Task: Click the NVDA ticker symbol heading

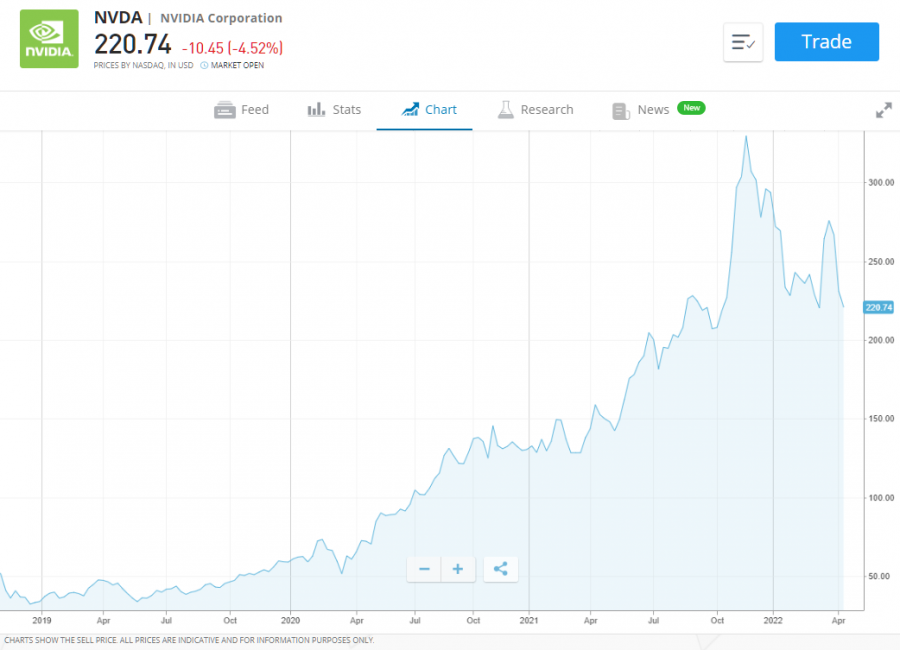Action: 118,18
